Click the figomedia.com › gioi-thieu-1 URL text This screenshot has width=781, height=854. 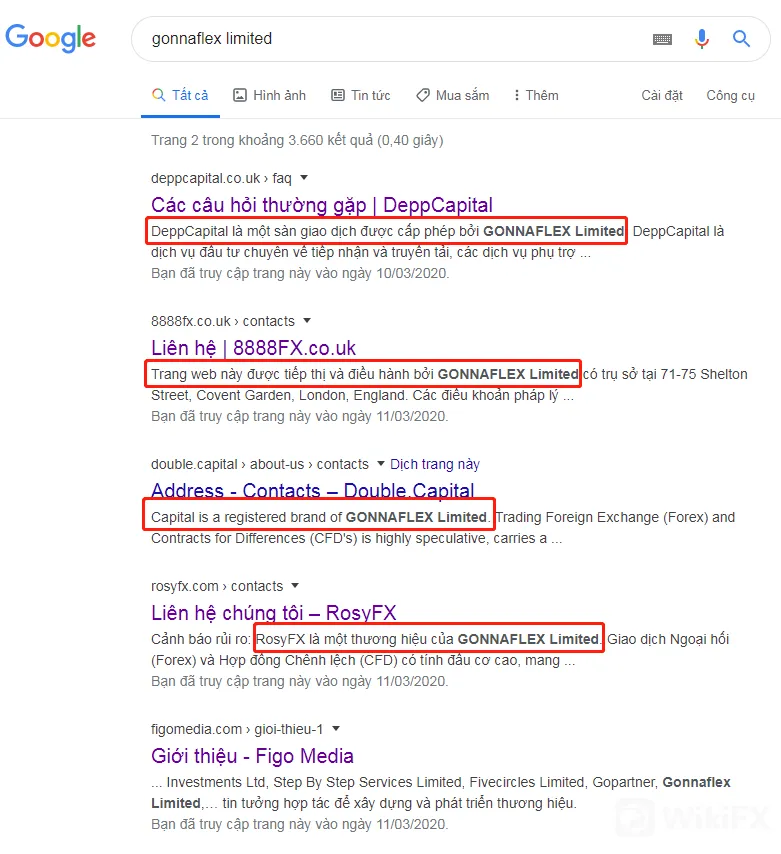[x=237, y=729]
